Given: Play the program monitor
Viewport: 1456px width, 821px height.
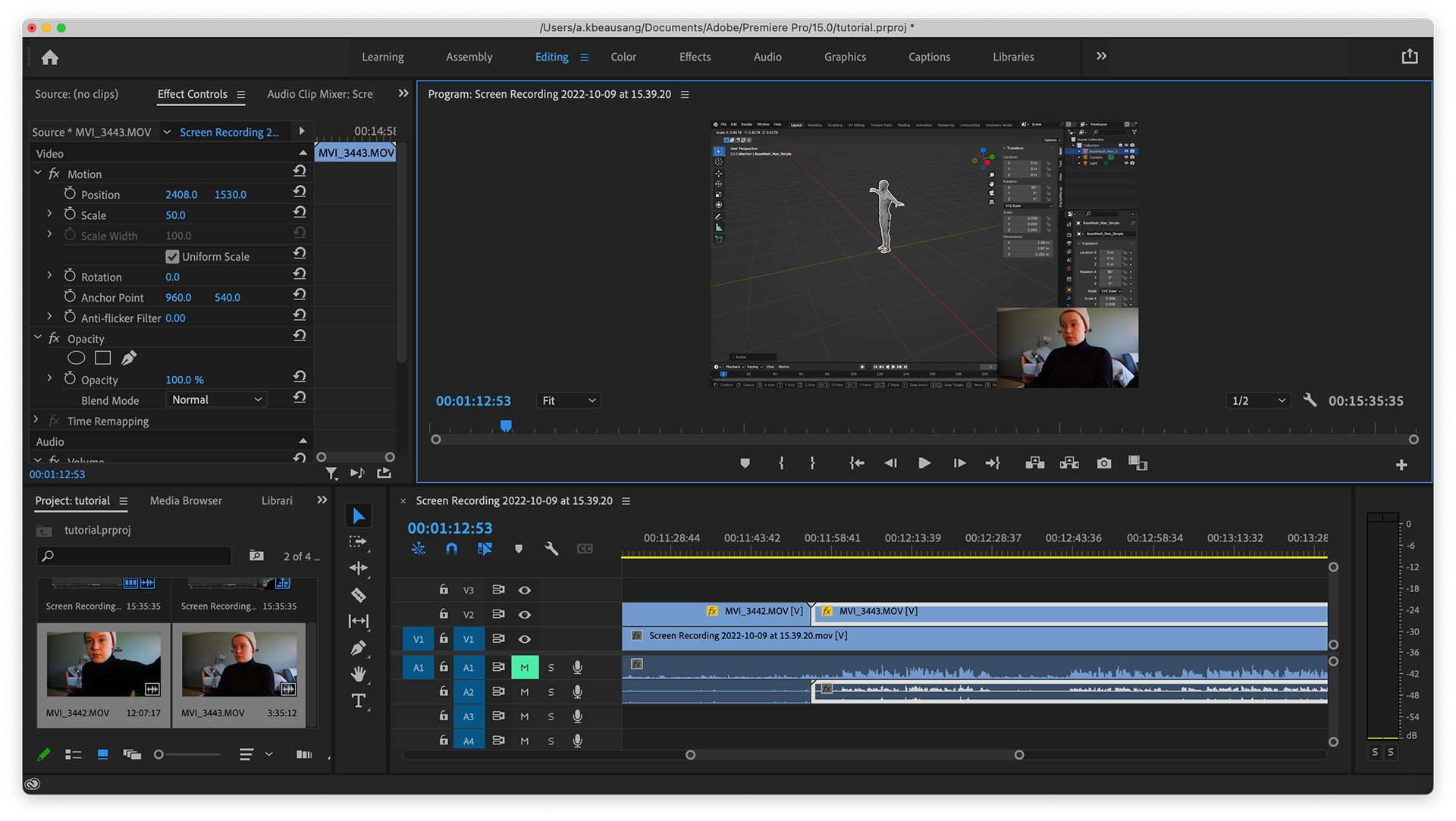Looking at the screenshot, I should [x=924, y=463].
